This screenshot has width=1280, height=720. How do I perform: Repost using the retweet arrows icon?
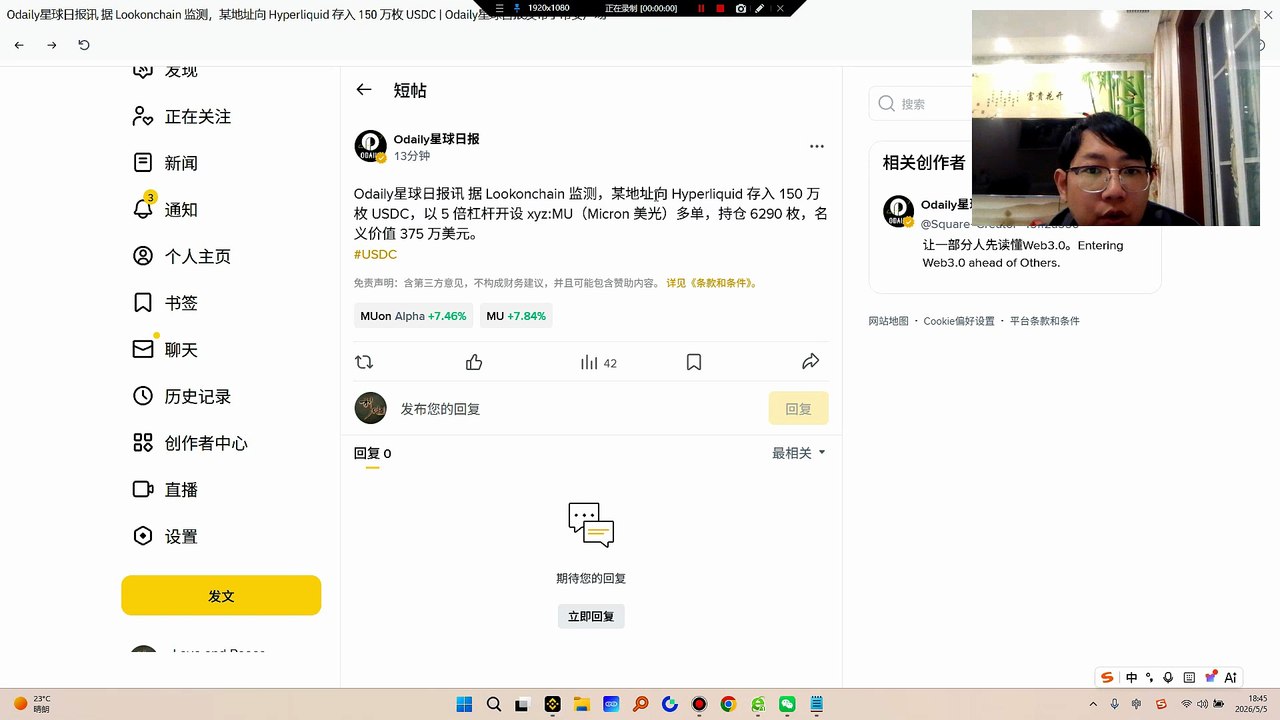364,362
